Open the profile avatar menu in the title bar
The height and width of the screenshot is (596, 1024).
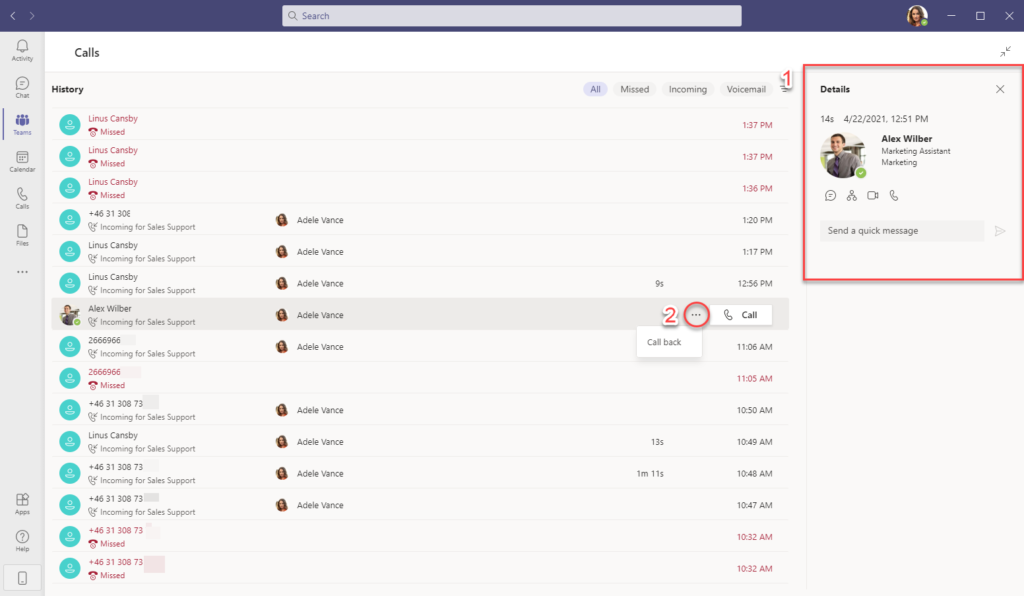(x=917, y=16)
